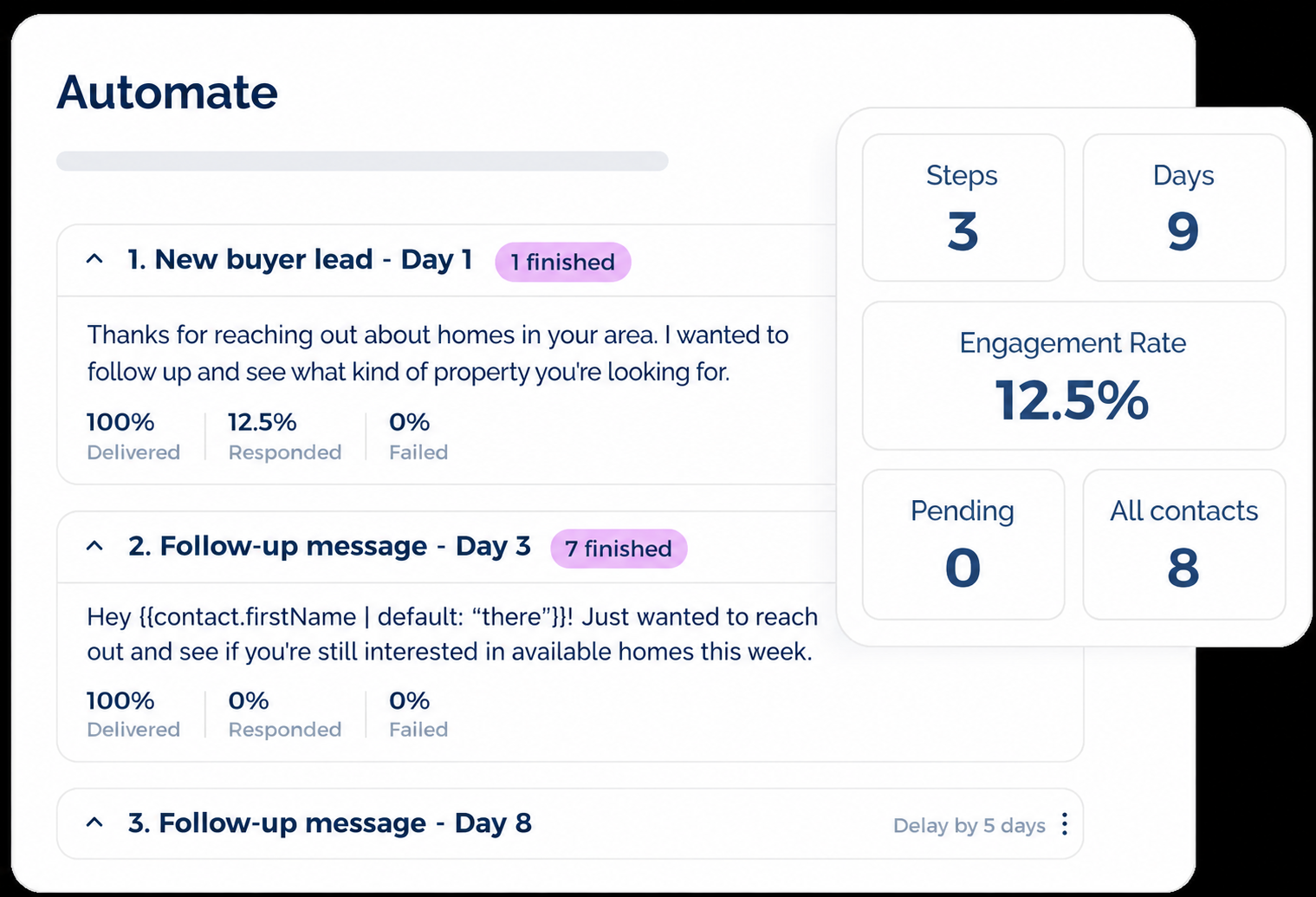1316x897 pixels.
Task: Click the Day 3 message text with firstName variable
Action: pos(452,634)
